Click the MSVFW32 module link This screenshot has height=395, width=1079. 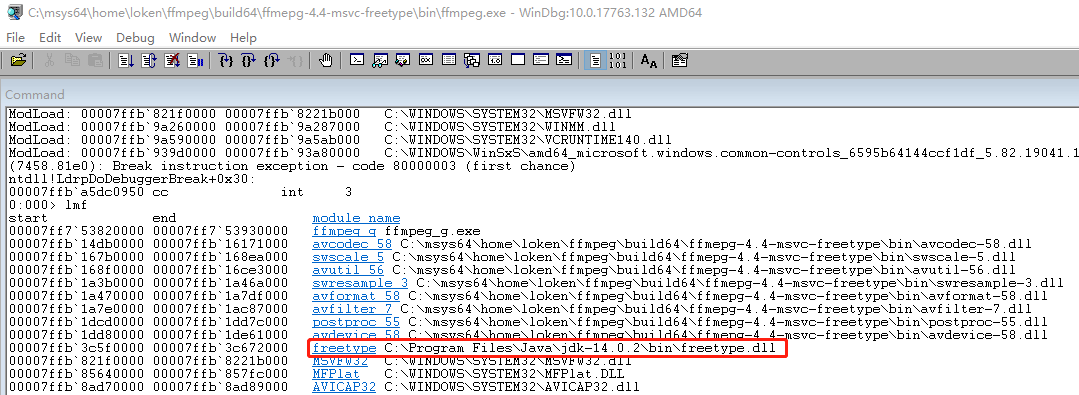pyautogui.click(x=340, y=361)
